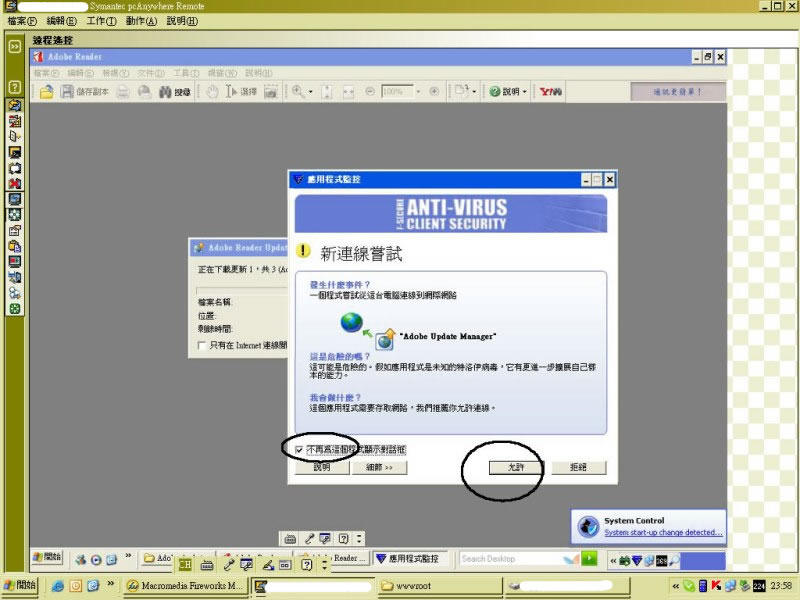Open pcAnywhere 說明(H) menu

pyautogui.click(x=182, y=21)
